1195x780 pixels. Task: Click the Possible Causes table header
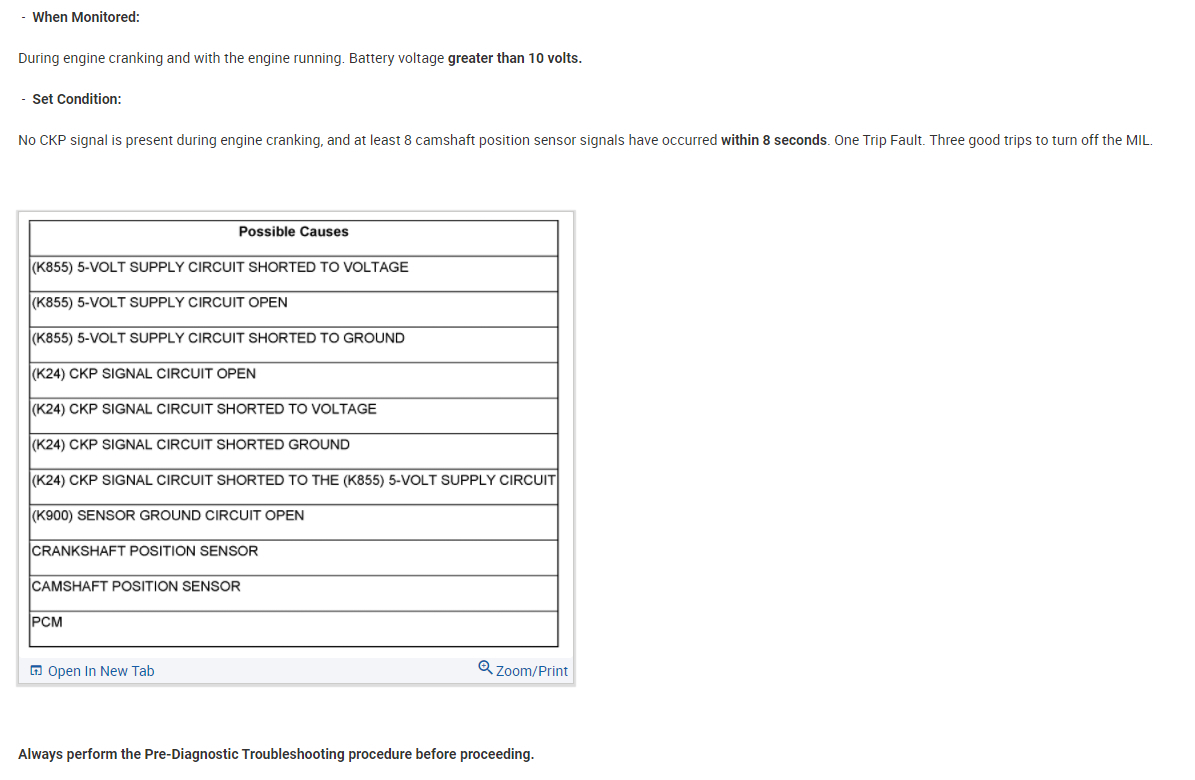click(293, 232)
